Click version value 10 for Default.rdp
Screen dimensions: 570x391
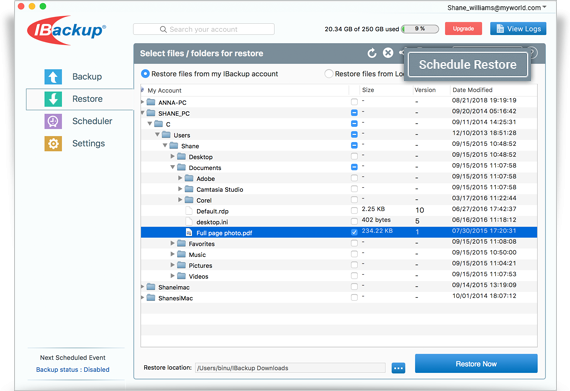(420, 210)
